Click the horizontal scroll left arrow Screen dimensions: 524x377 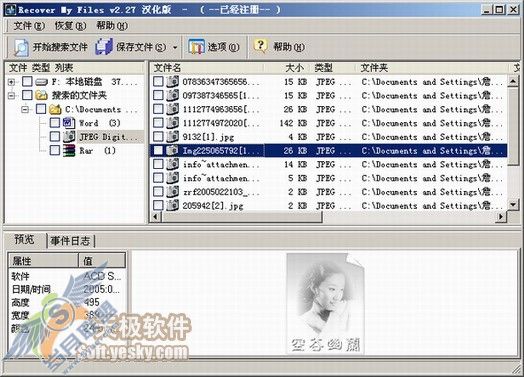[155, 217]
